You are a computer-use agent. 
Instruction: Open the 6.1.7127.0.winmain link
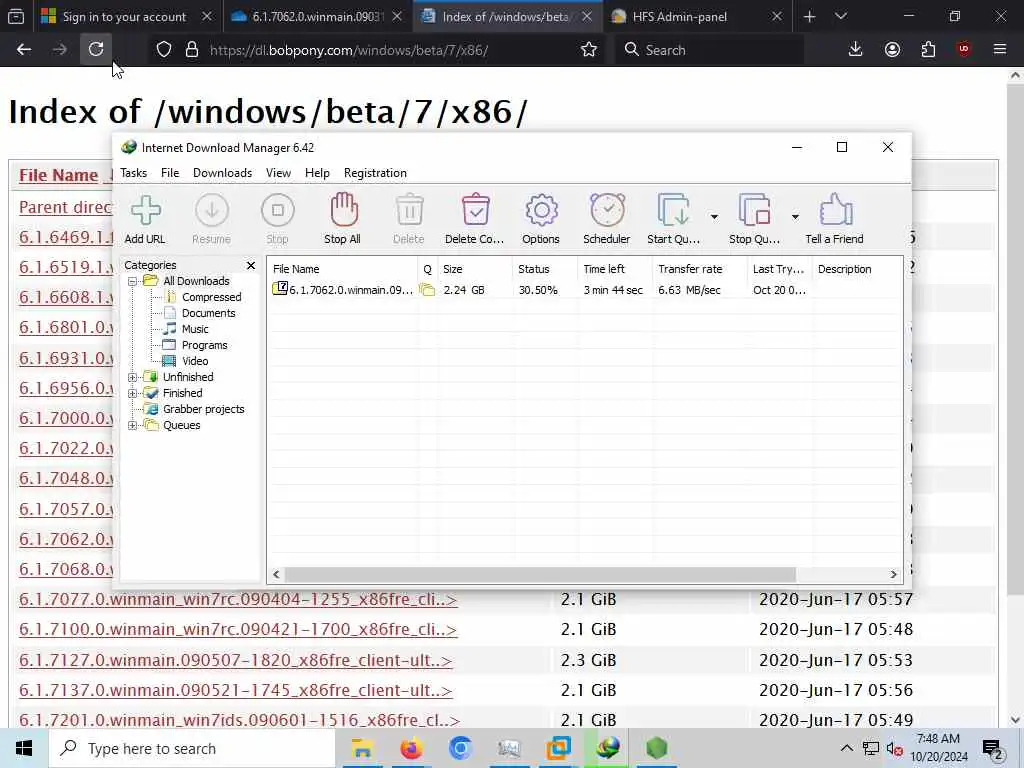(x=235, y=660)
